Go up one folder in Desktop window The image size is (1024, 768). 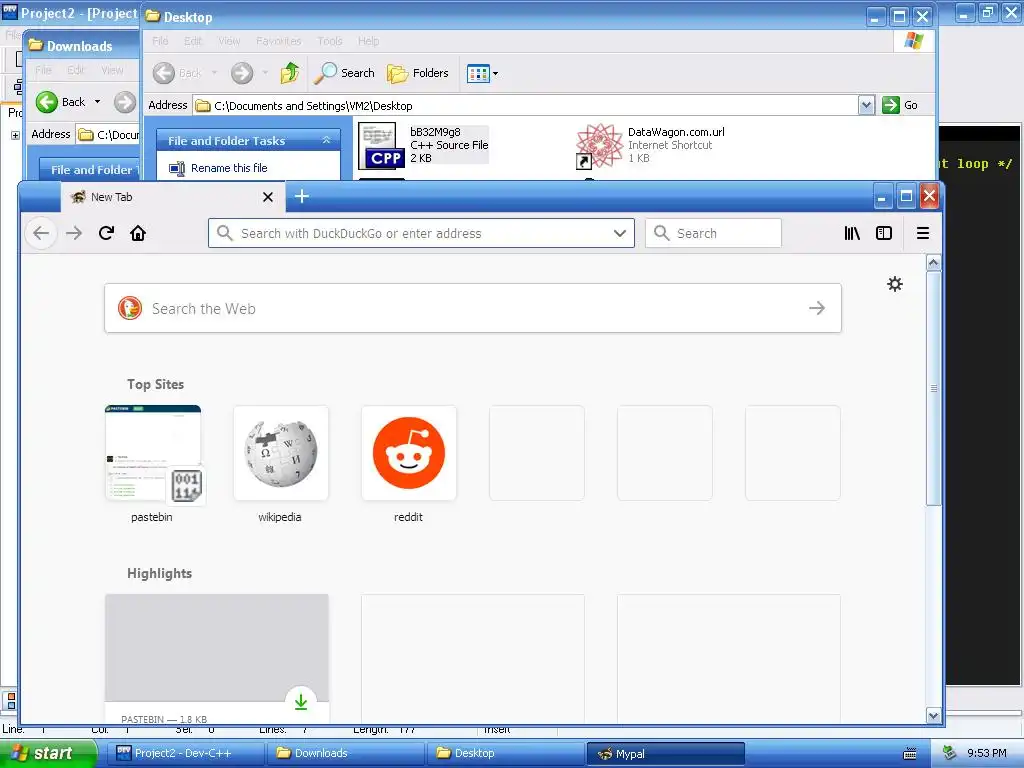(289, 73)
